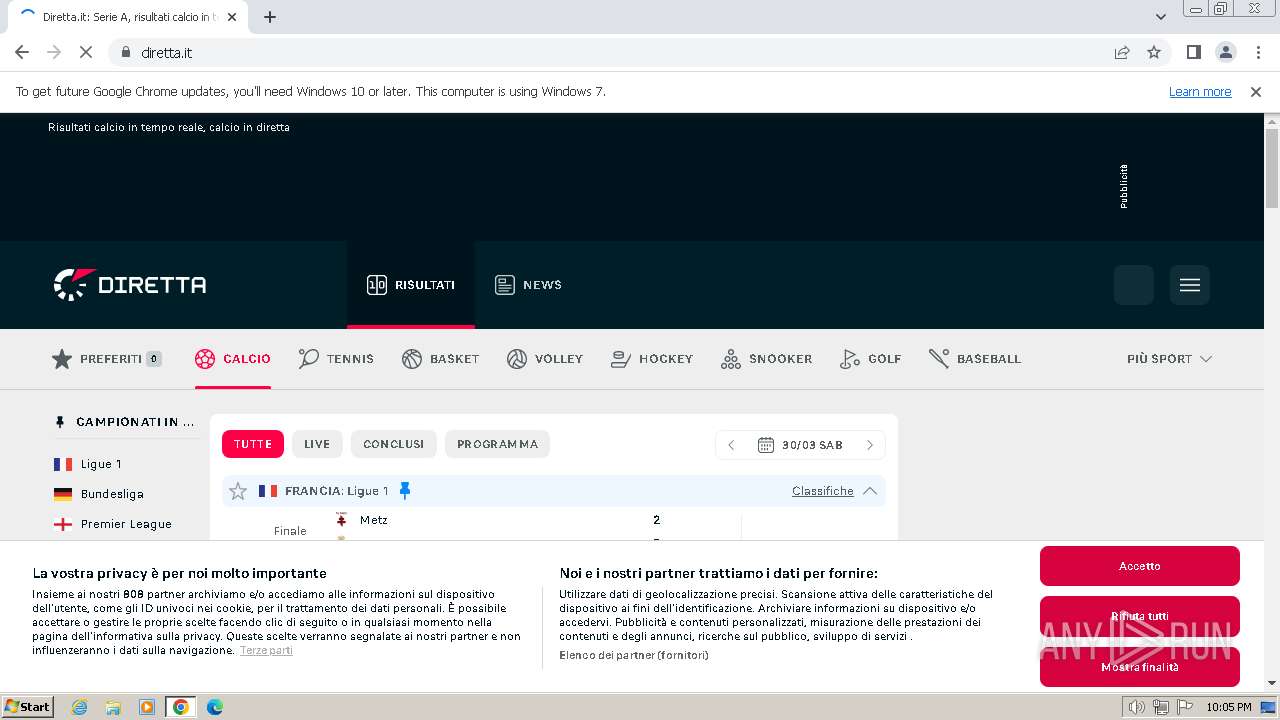
Task: Open the Chrome profile menu
Action: [x=1225, y=52]
